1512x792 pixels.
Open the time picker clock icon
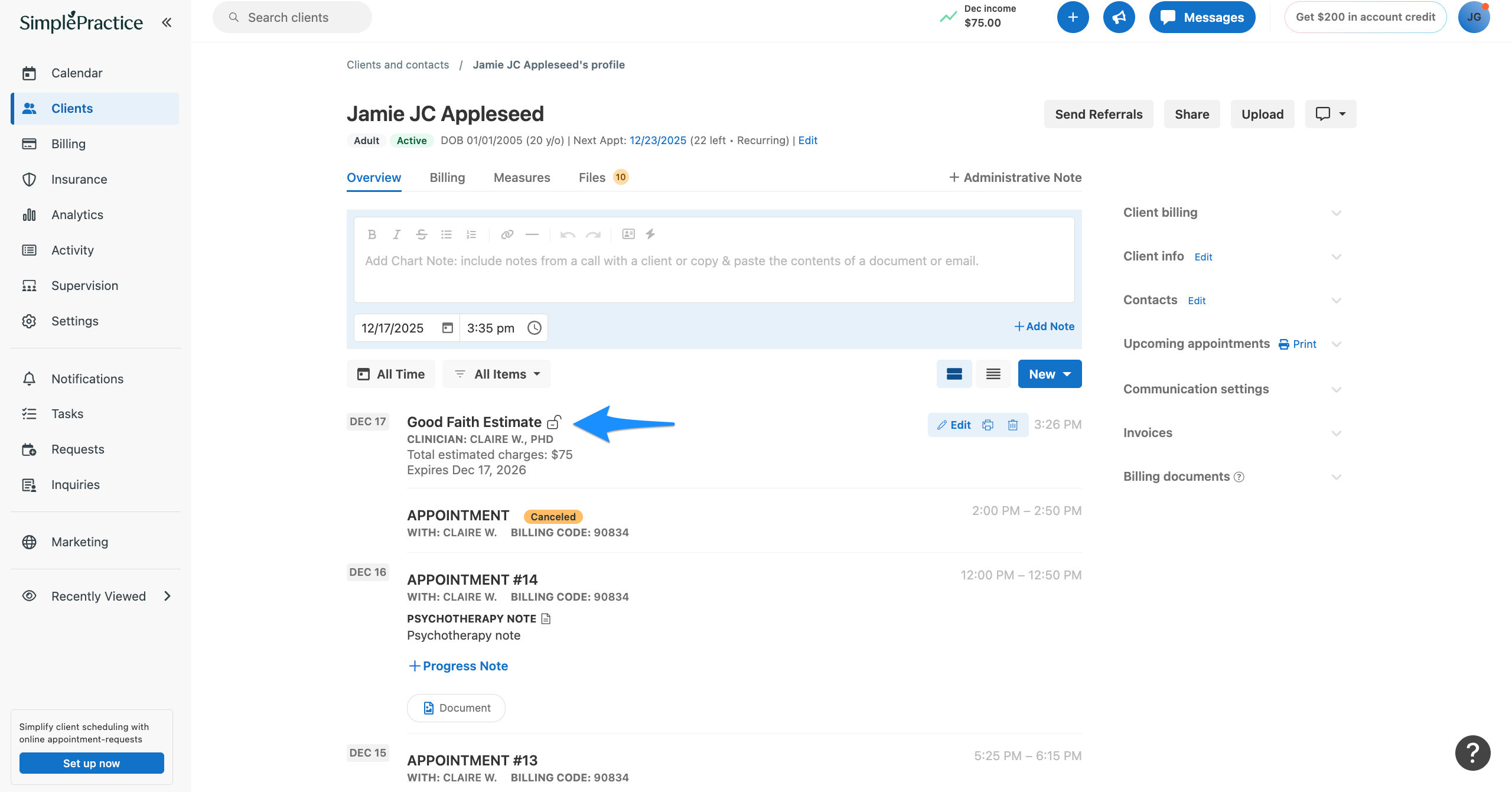click(534, 328)
